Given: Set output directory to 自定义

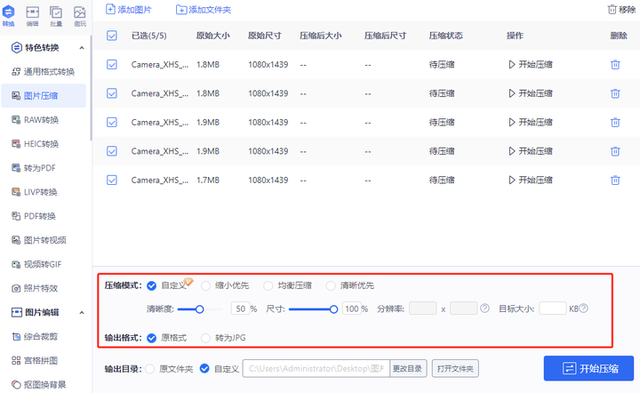Looking at the screenshot, I should (204, 369).
